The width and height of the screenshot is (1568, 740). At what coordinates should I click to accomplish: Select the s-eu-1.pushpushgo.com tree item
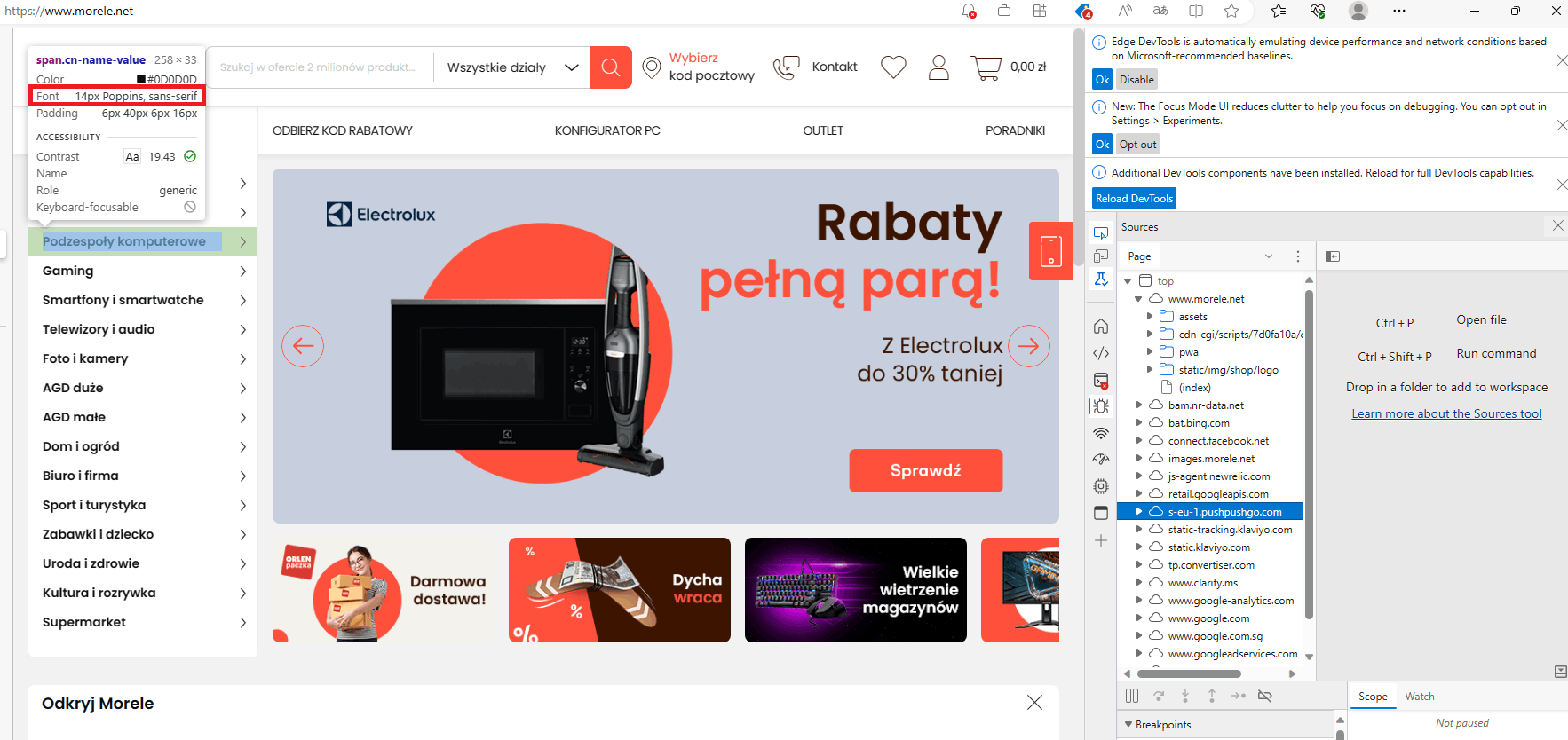pyautogui.click(x=1211, y=512)
